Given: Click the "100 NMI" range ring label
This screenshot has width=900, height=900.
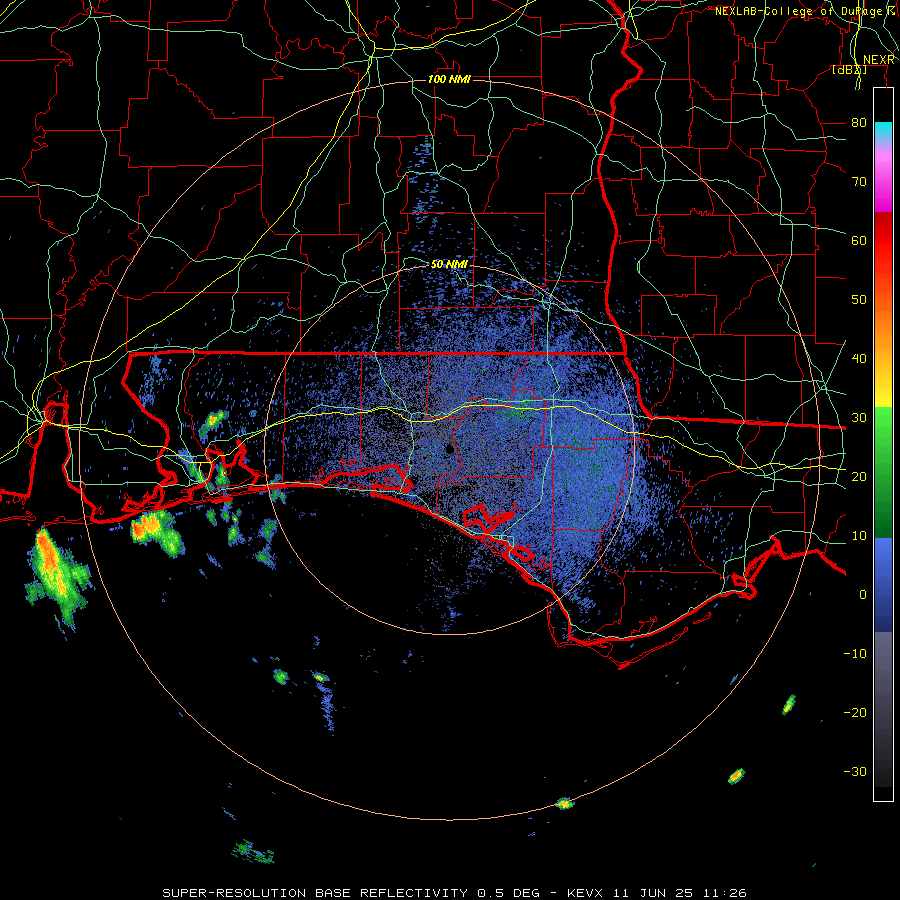Looking at the screenshot, I should (x=449, y=79).
